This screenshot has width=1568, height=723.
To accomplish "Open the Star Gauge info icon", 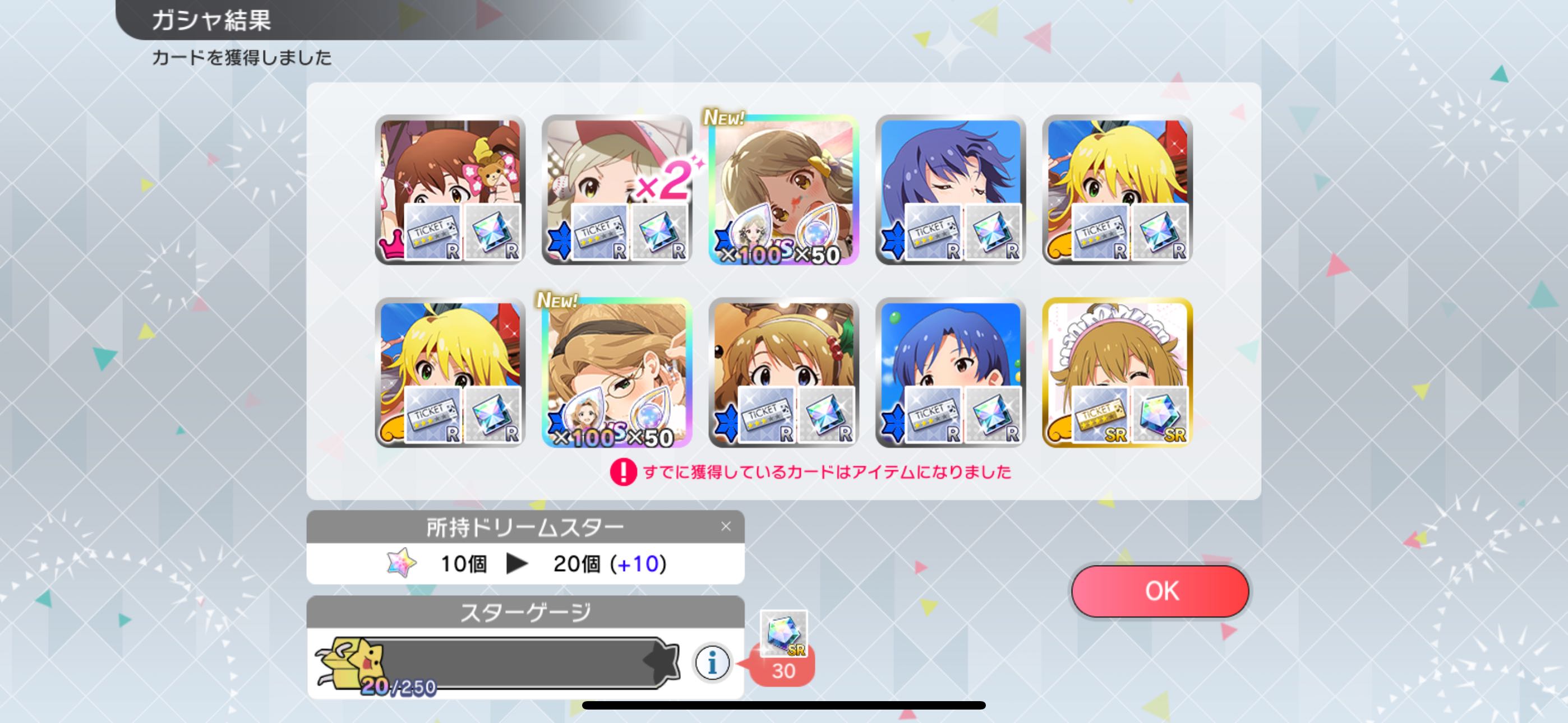I will pos(712,662).
